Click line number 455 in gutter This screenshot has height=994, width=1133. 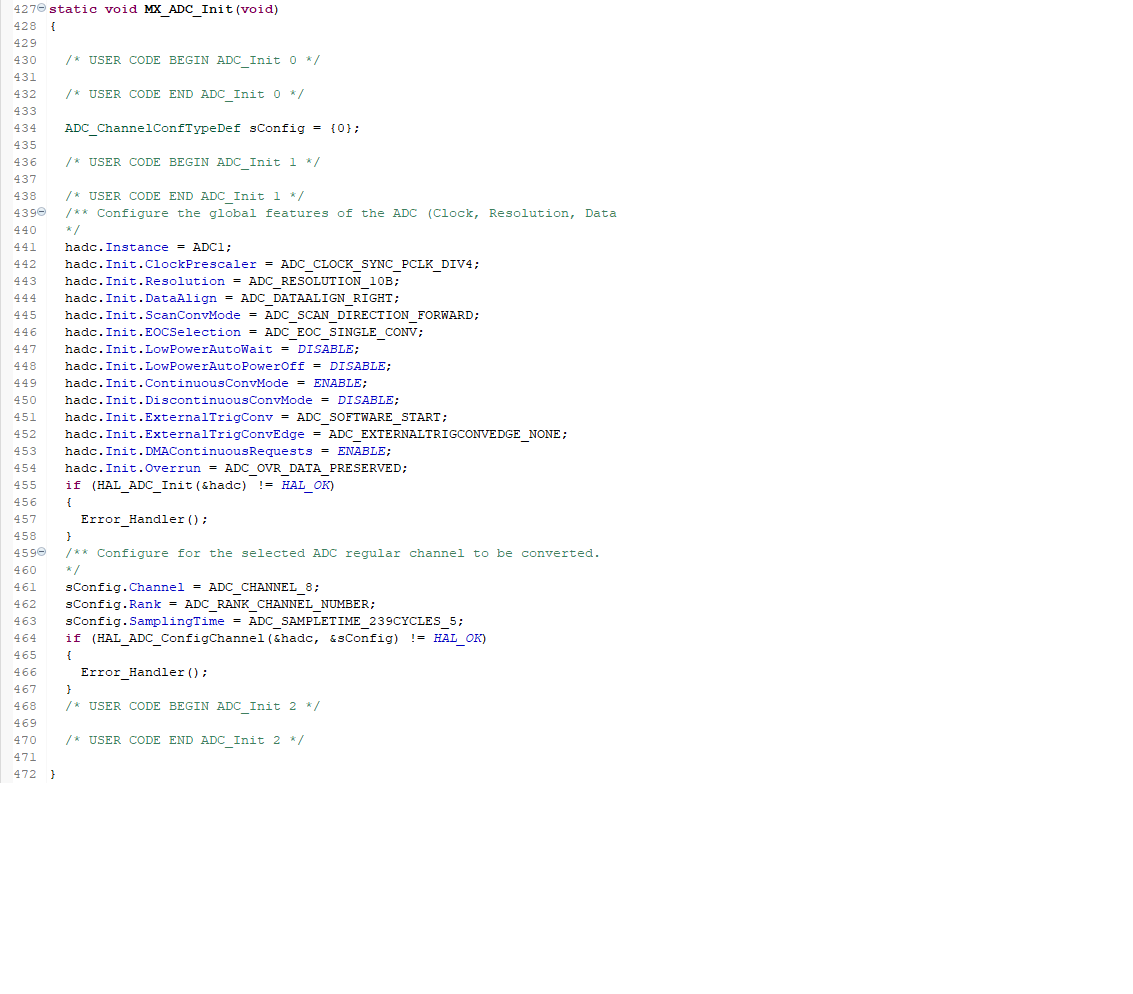point(25,485)
